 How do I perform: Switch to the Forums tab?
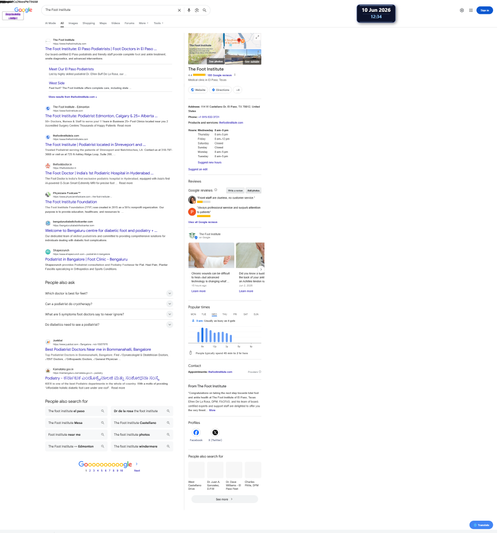(x=129, y=23)
